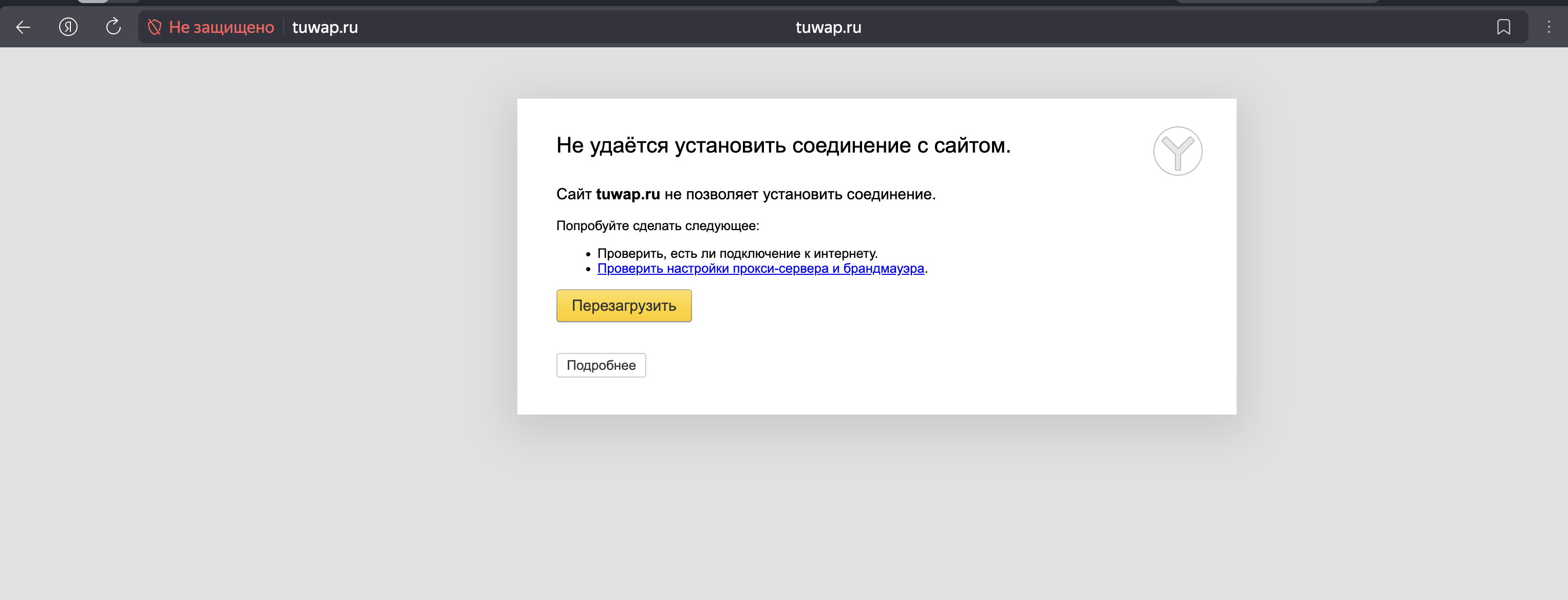Click the internet connection check list item
This screenshot has width=1568, height=600.
coord(737,253)
